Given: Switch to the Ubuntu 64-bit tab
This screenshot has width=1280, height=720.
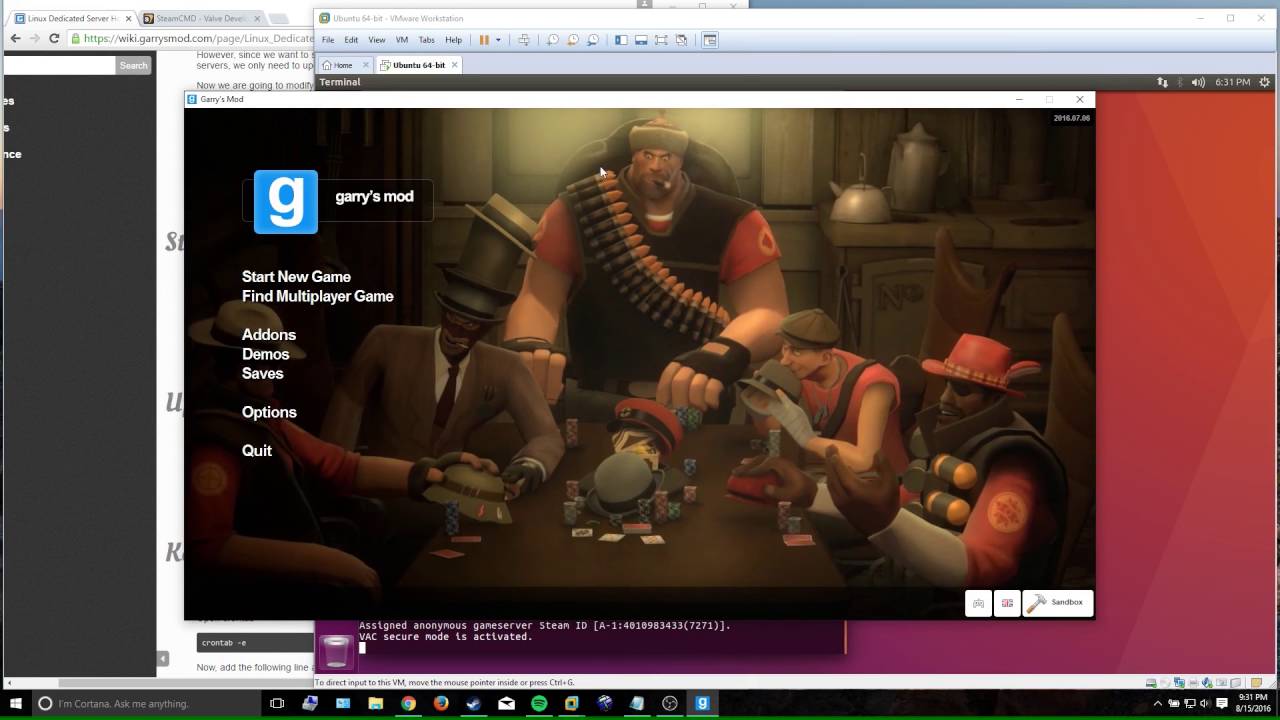Looking at the screenshot, I should [419, 65].
